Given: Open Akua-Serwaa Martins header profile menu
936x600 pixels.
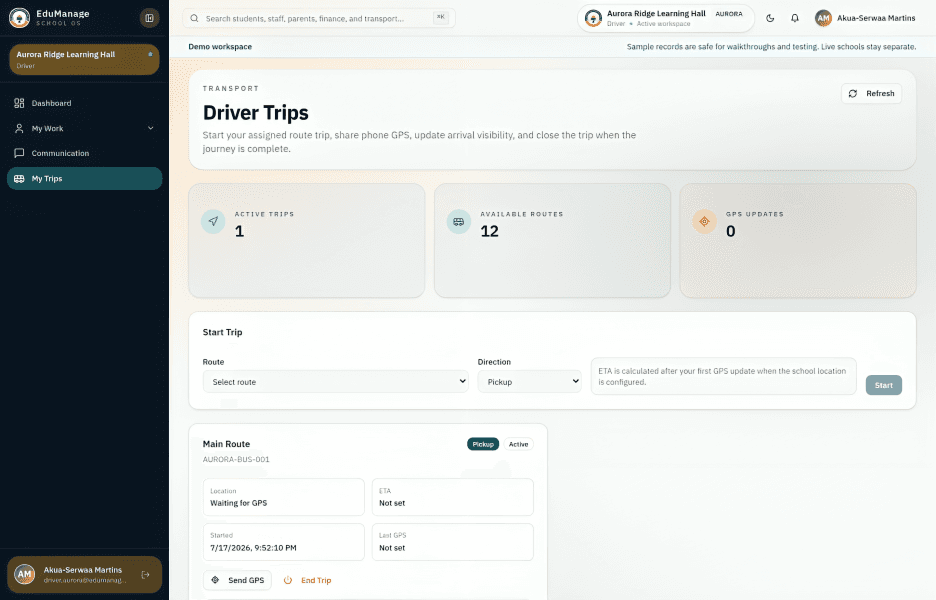Looking at the screenshot, I should pyautogui.click(x=865, y=19).
